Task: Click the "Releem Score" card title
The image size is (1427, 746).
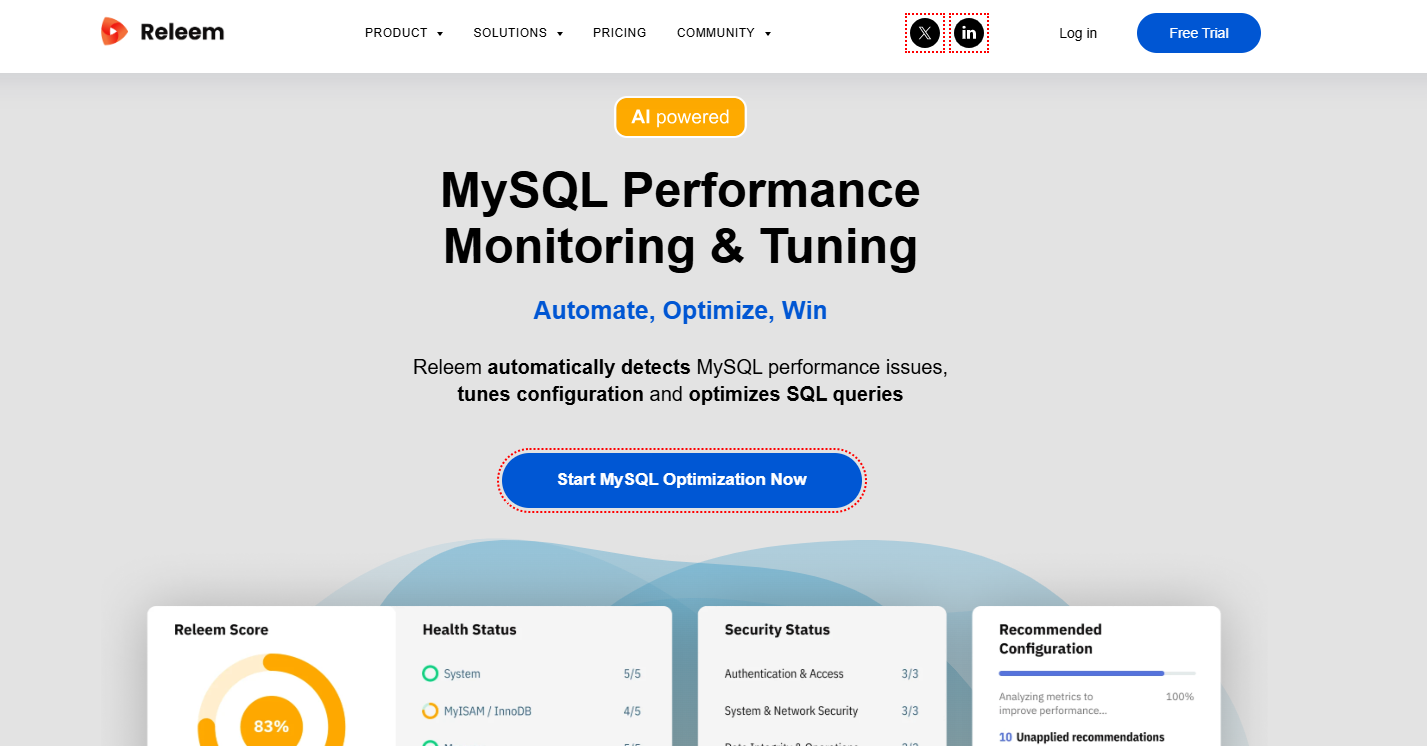Action: click(x=221, y=630)
